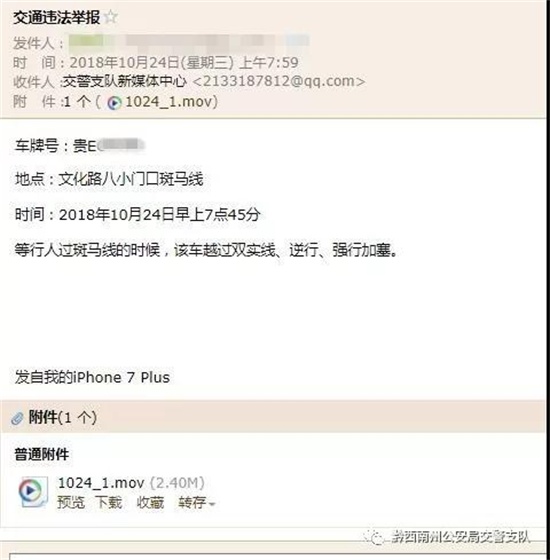Click the reply box at page bottom
Image resolution: width=550 pixels, height=560 pixels.
coord(279,556)
